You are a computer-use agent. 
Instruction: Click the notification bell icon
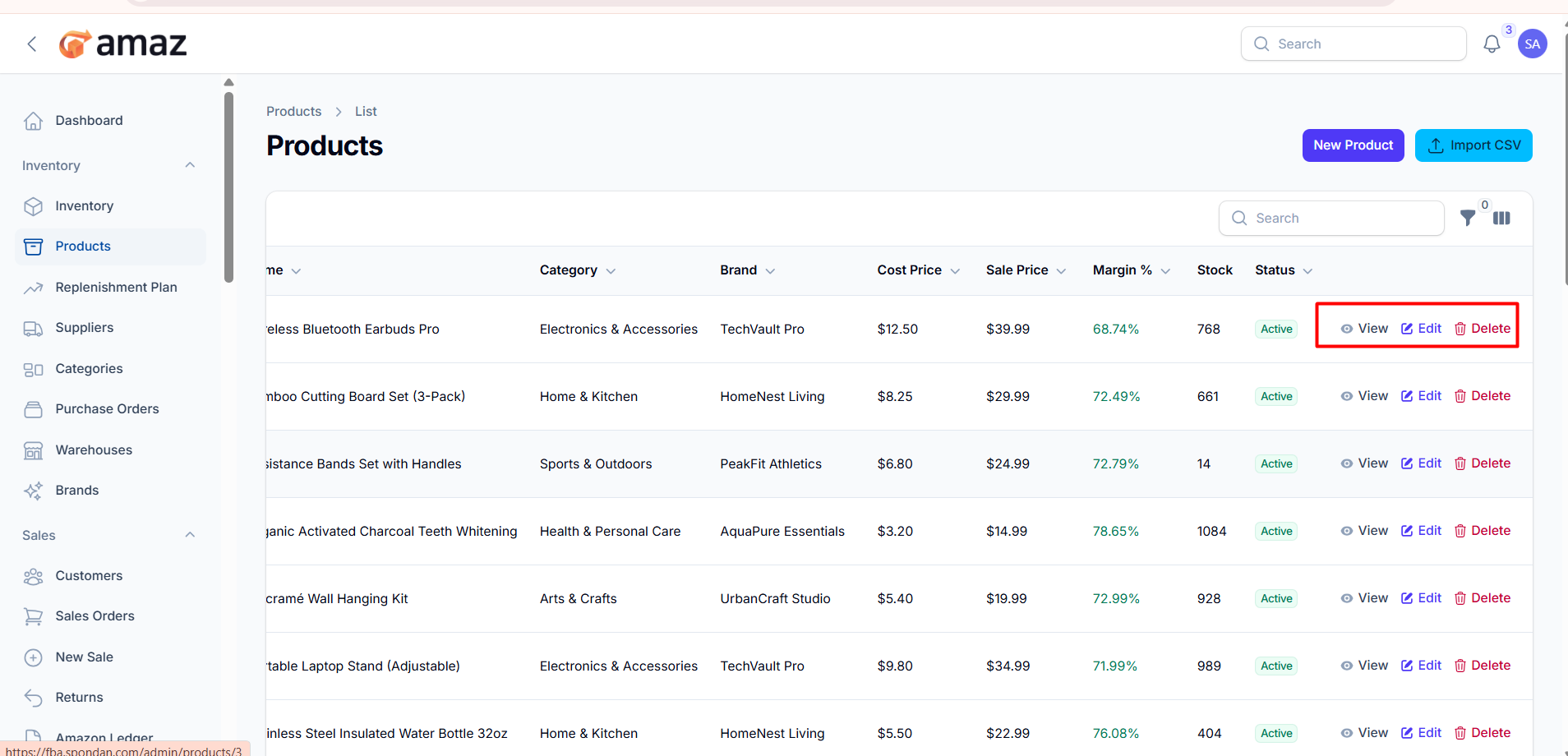[1491, 44]
